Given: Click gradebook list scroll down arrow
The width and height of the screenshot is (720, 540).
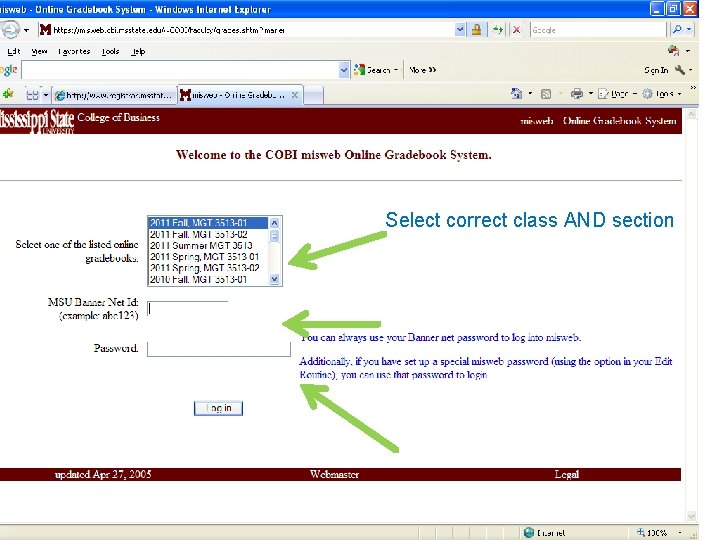Looking at the screenshot, I should 274,279.
